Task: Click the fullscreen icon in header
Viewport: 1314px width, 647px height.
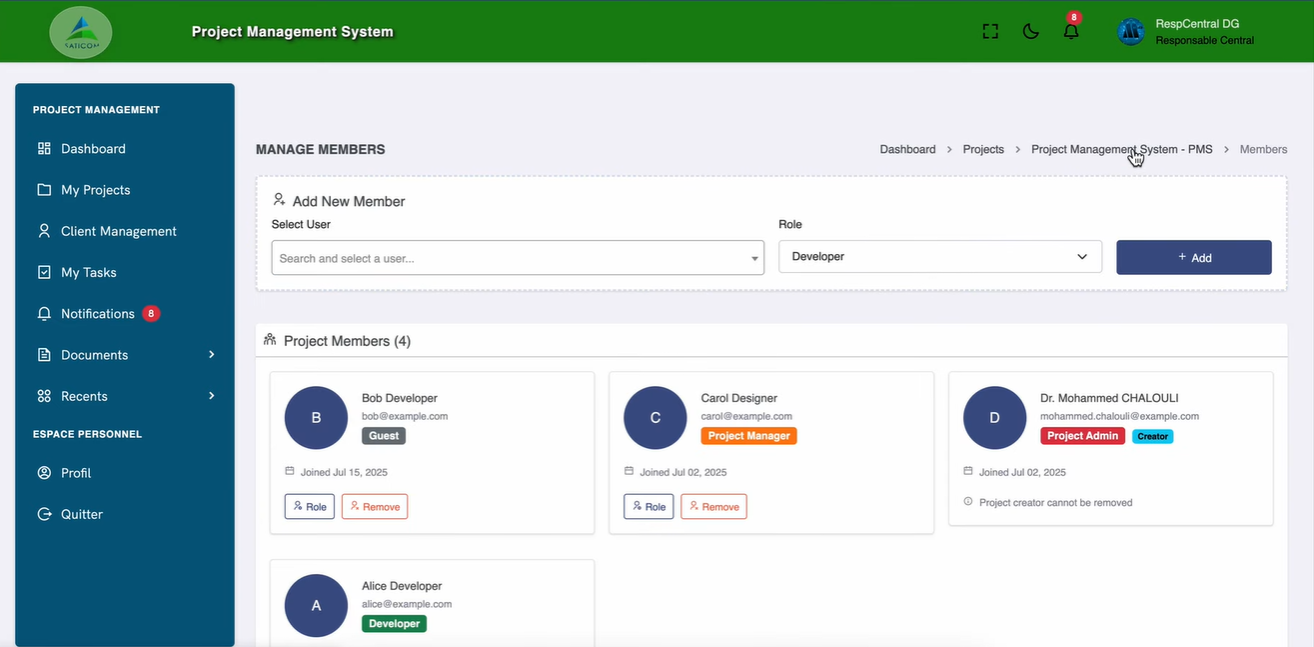Action: (x=990, y=31)
